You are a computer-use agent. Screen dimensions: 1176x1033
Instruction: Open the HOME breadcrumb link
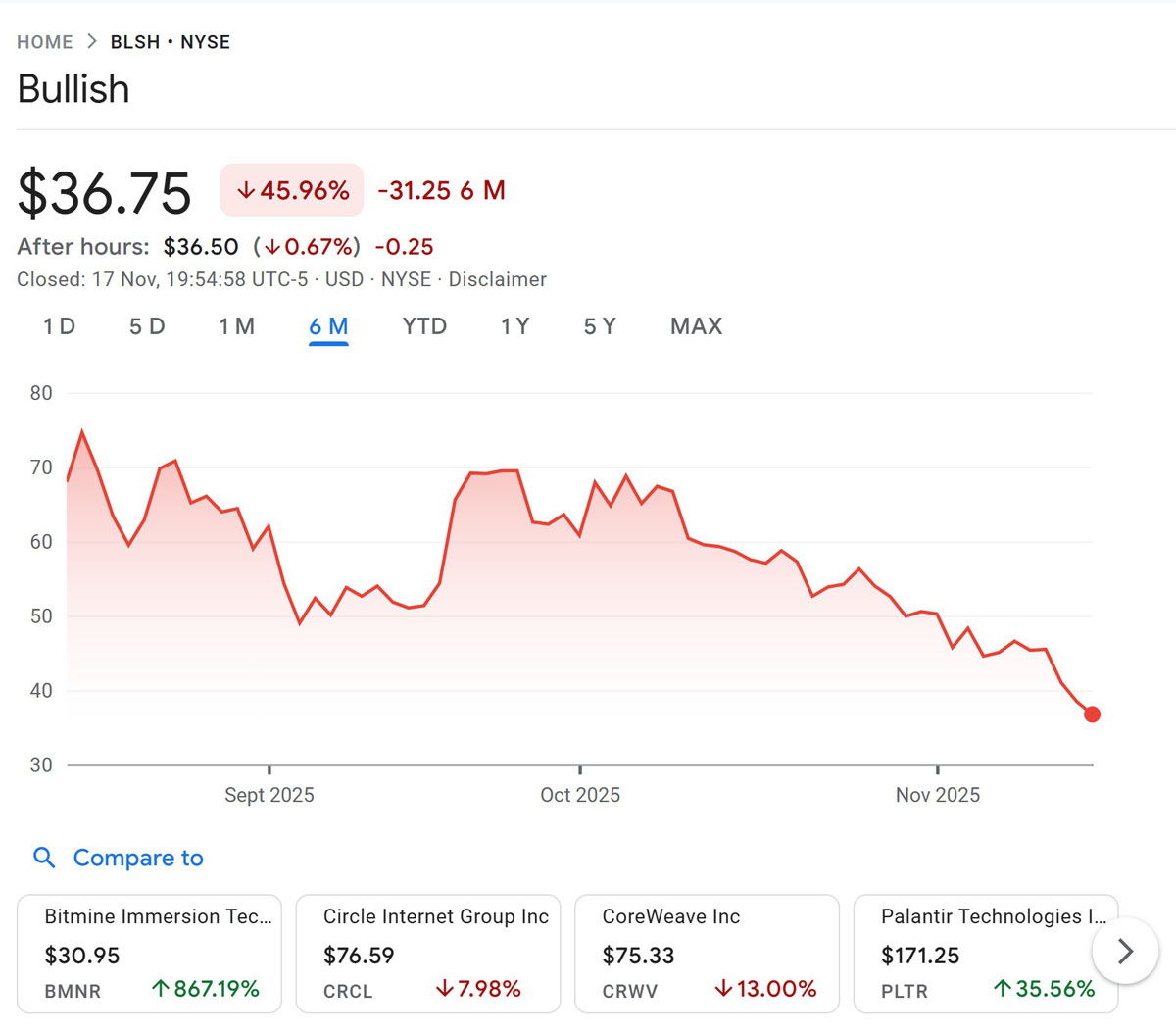[x=44, y=42]
